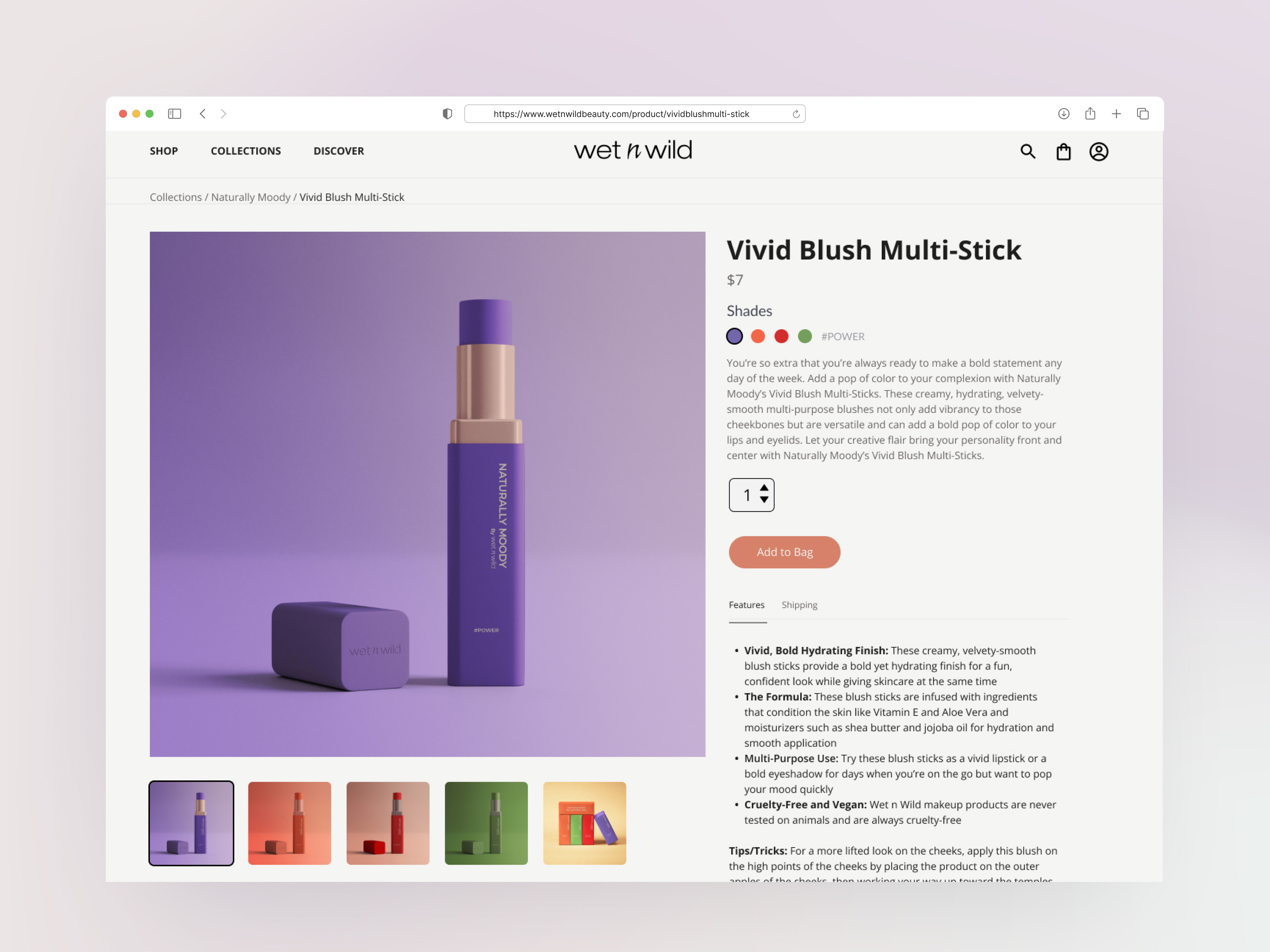Select the green blush stick thumbnail
This screenshot has width=1270, height=952.
pos(486,823)
